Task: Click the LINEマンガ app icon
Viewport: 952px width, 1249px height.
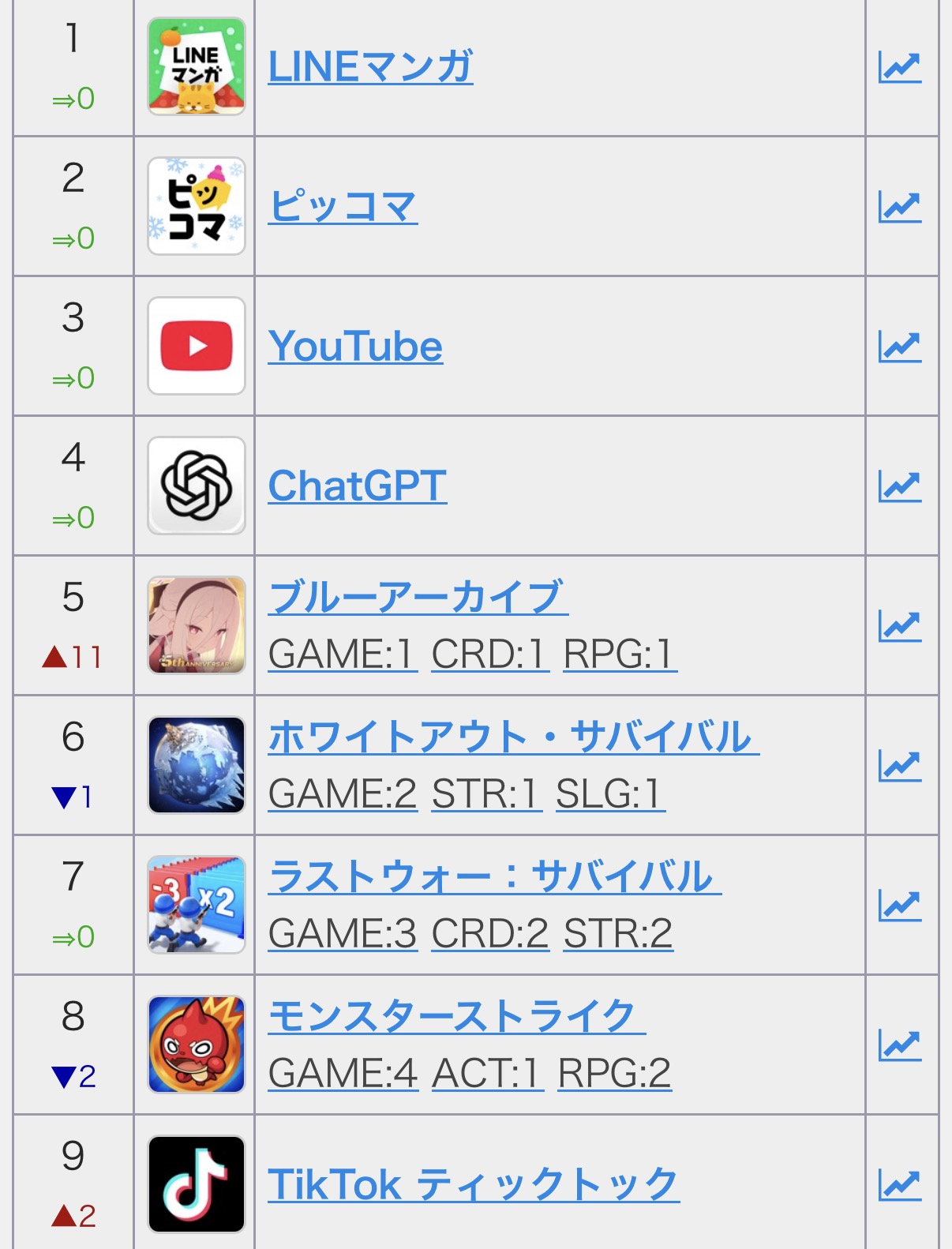Action: point(197,67)
